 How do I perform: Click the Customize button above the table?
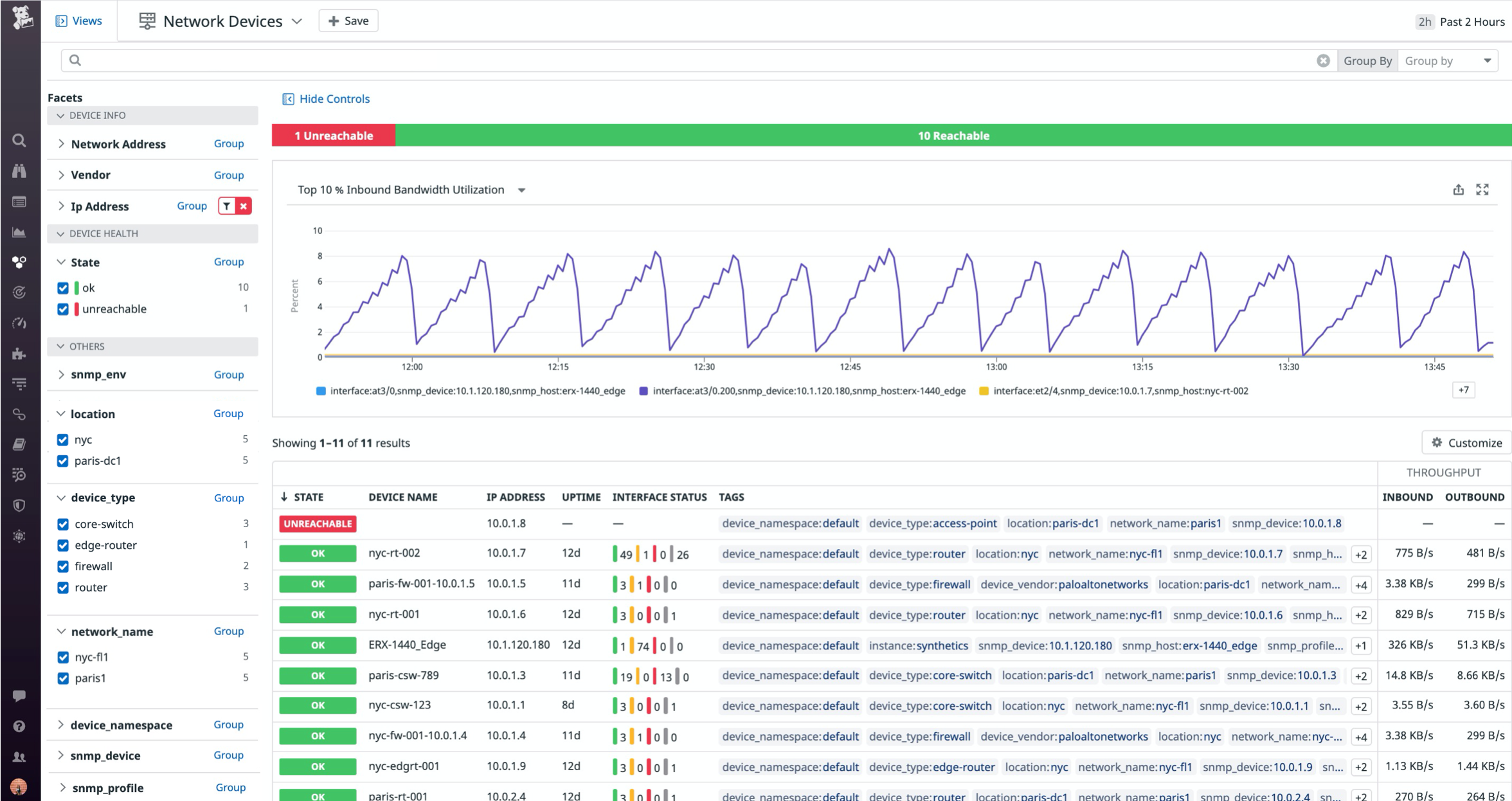tap(1466, 442)
